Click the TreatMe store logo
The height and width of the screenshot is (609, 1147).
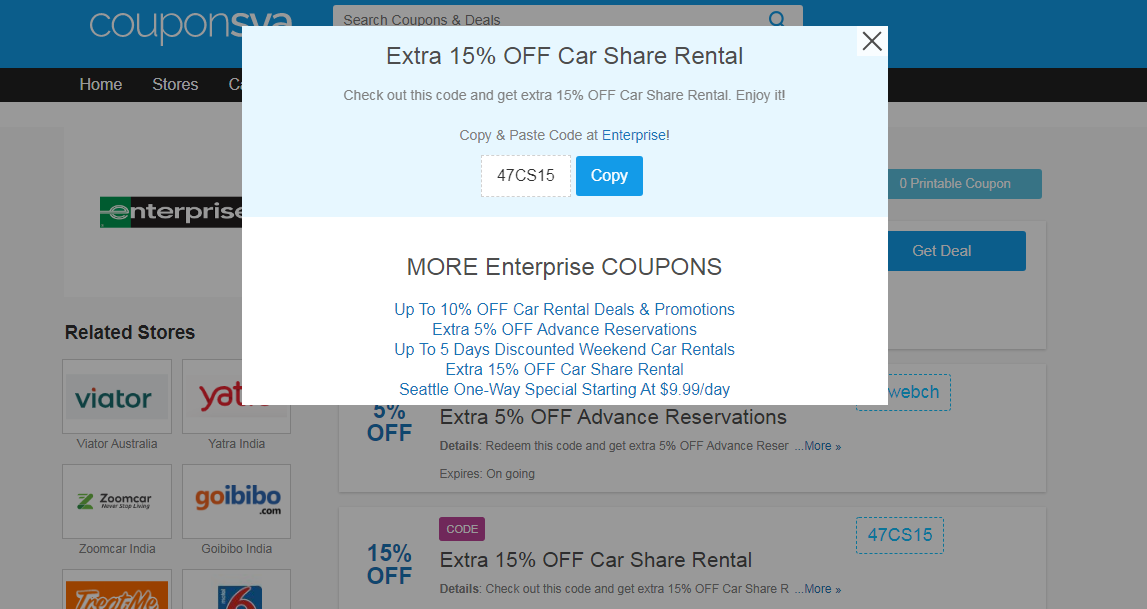(x=117, y=590)
